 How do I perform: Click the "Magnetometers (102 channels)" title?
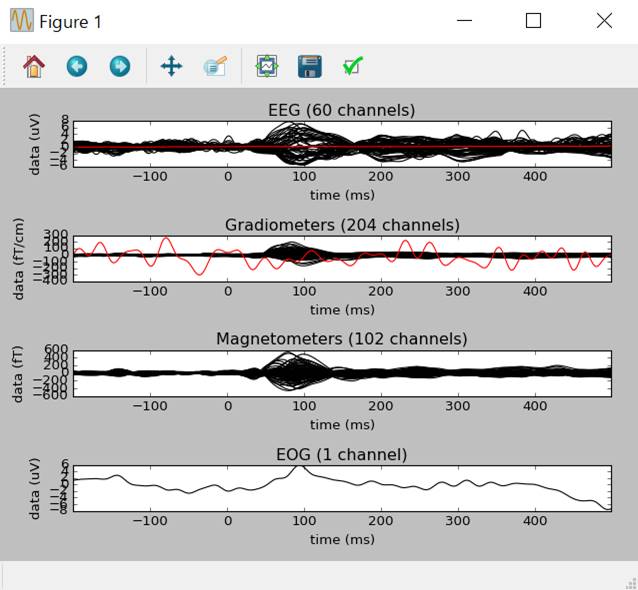pyautogui.click(x=341, y=339)
